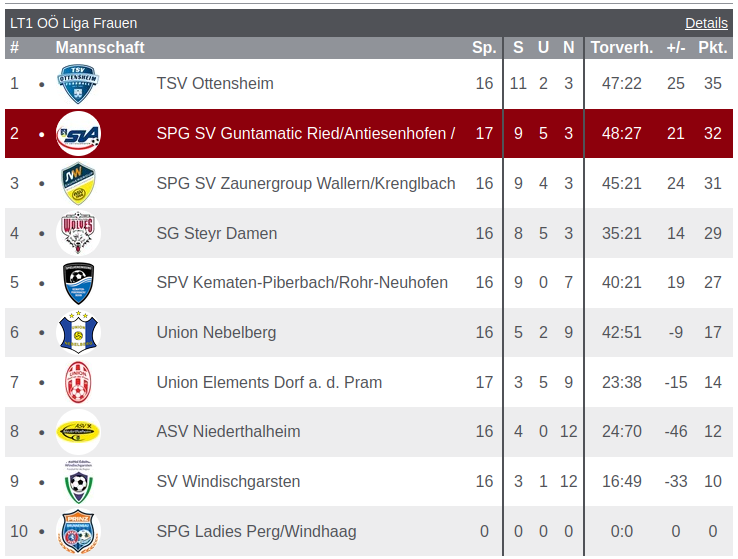Screen dimensions: 738x559
Task: Click the Sp. column header
Action: coord(484,48)
